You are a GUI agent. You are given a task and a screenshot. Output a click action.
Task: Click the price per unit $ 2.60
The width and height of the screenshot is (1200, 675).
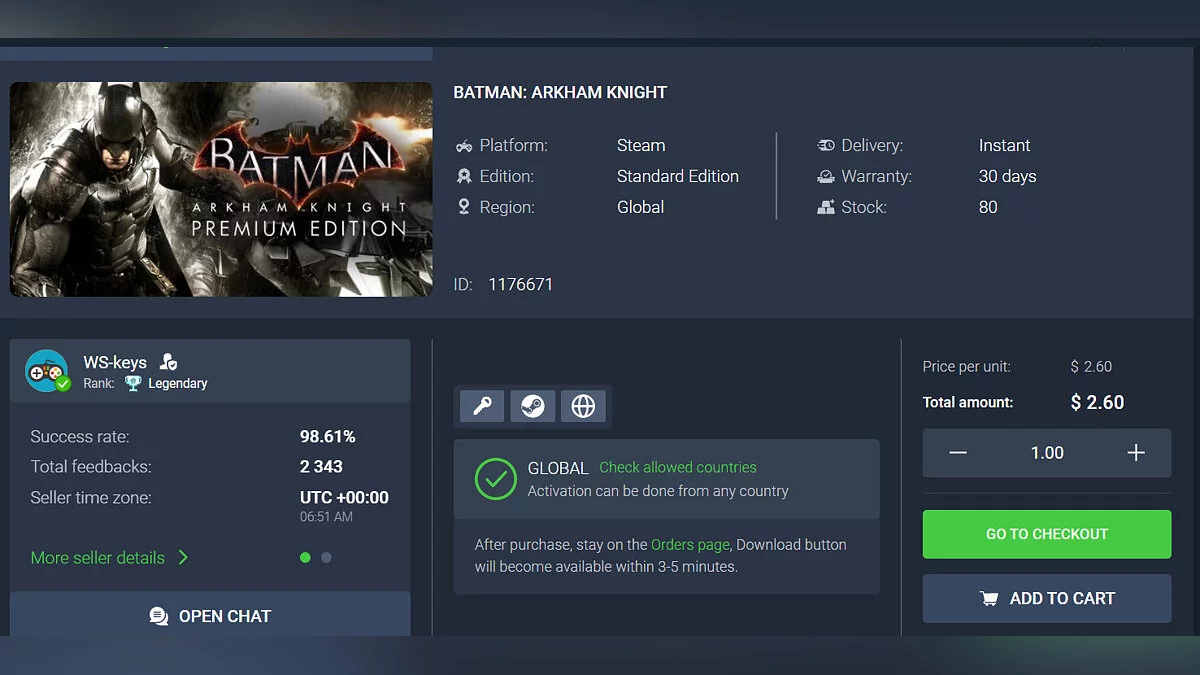pyautogui.click(x=1091, y=367)
